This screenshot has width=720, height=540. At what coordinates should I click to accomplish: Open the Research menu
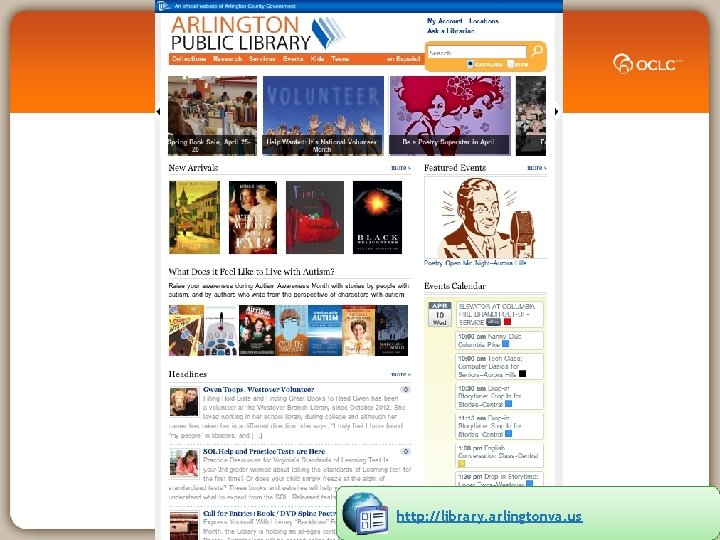[227, 59]
